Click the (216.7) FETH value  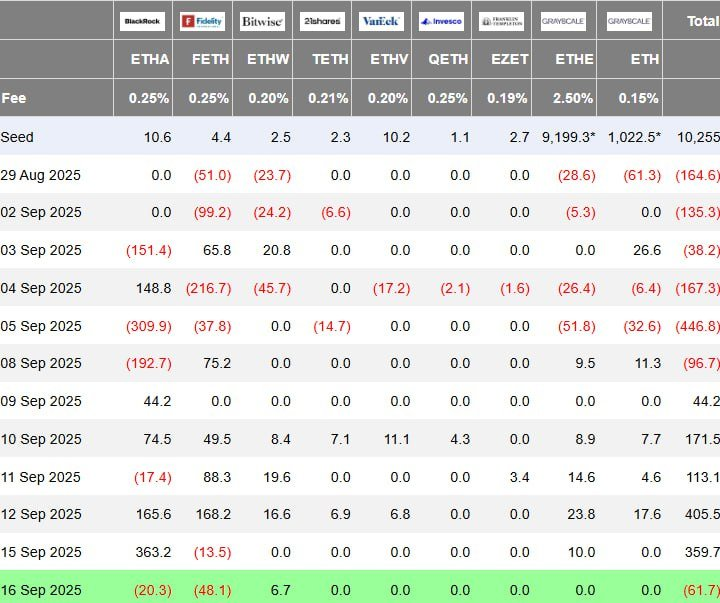pyautogui.click(x=209, y=288)
